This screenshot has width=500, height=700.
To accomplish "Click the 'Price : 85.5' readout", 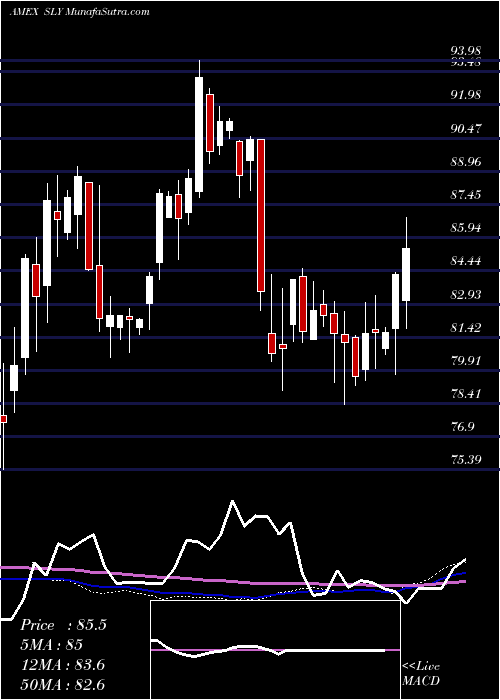I will click(x=63, y=625).
